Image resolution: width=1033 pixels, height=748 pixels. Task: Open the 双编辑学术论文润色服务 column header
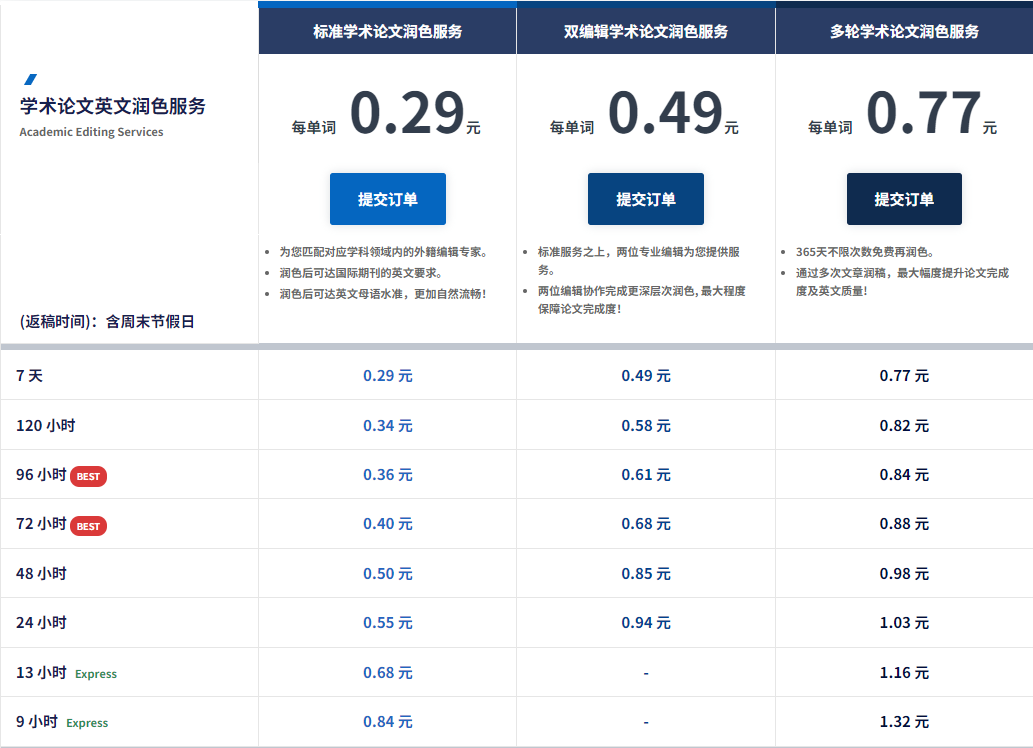pyautogui.click(x=644, y=30)
